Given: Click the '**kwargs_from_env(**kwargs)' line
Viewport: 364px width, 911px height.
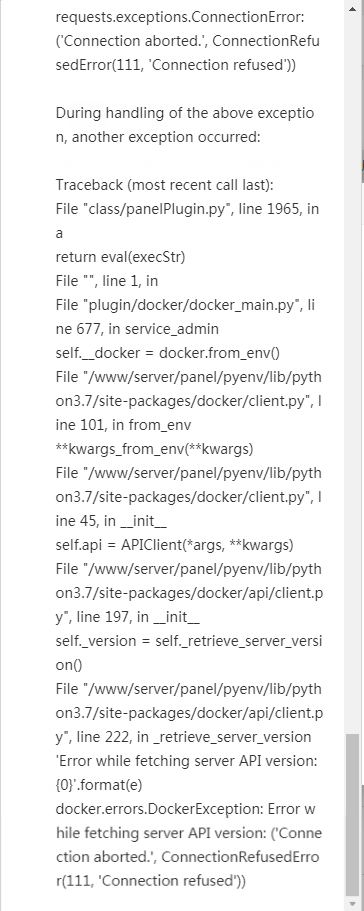Looking at the screenshot, I should click(x=154, y=449).
